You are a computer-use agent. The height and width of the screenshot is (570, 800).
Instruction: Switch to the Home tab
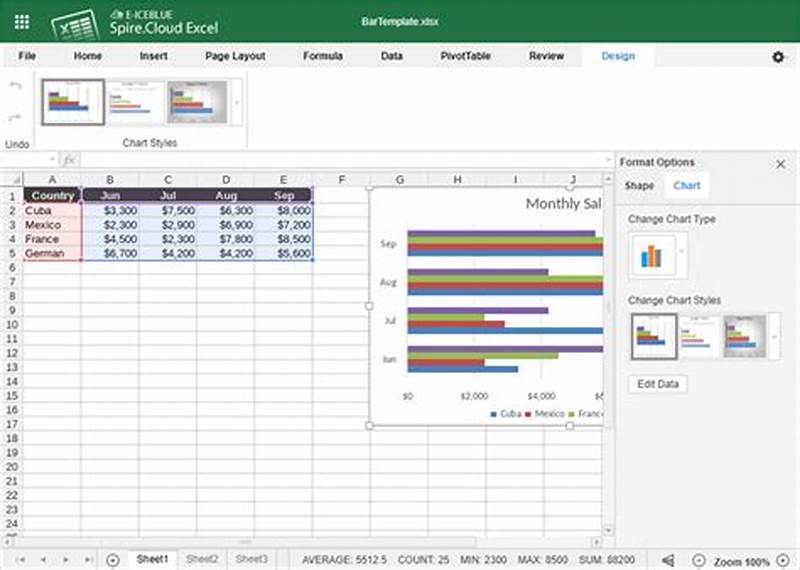[88, 56]
